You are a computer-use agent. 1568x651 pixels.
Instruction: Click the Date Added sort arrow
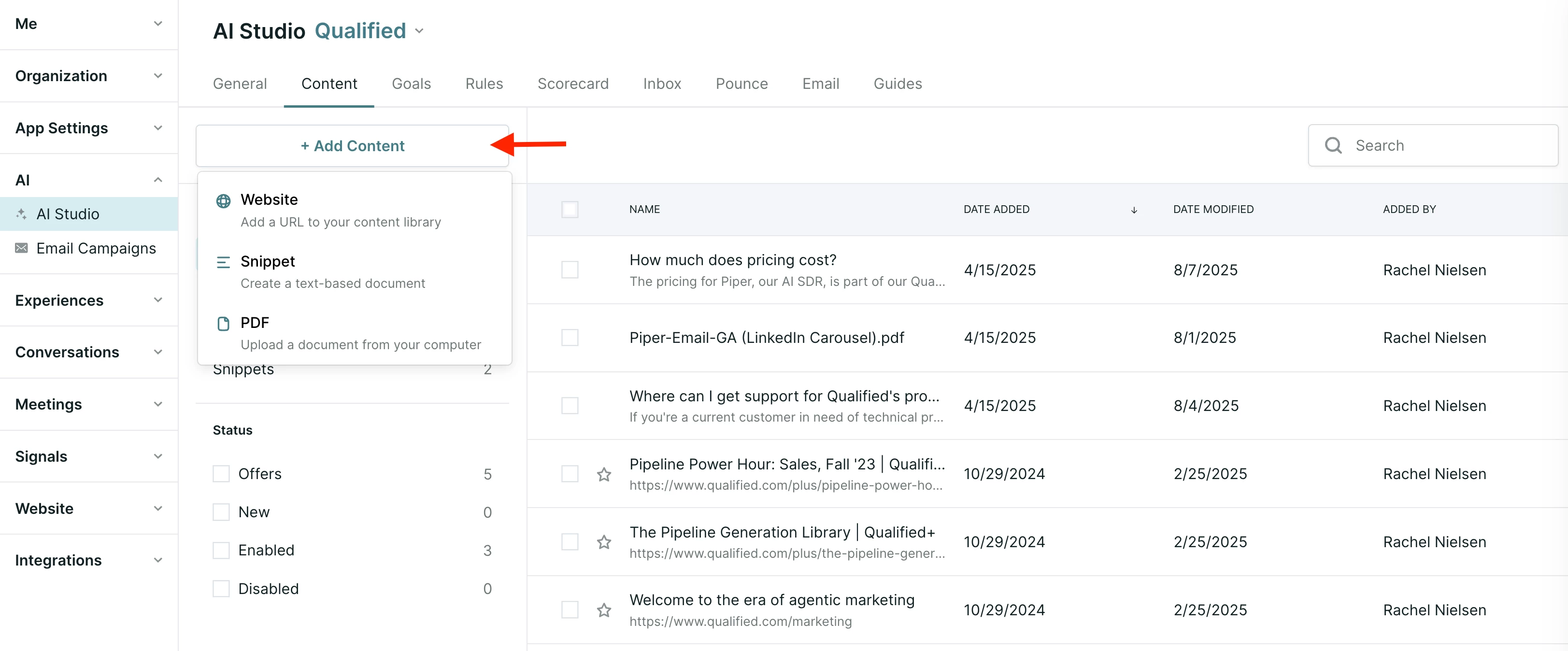click(1133, 210)
